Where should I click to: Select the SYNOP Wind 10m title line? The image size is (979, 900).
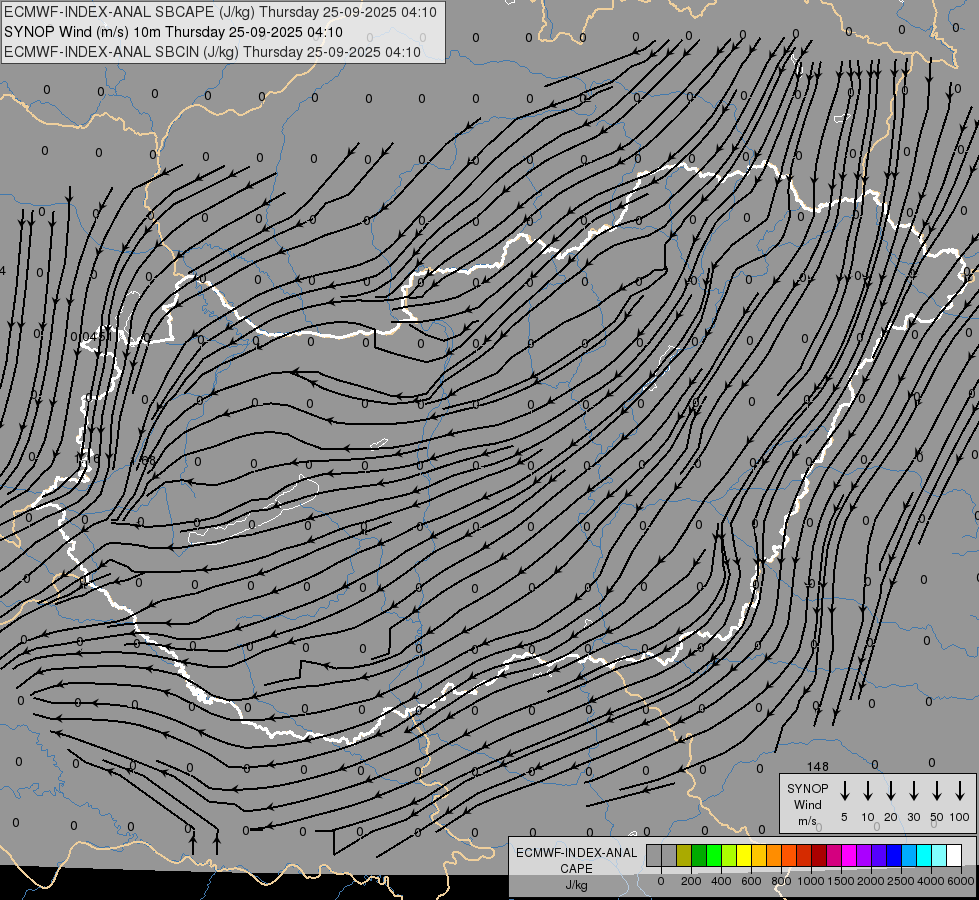click(174, 32)
